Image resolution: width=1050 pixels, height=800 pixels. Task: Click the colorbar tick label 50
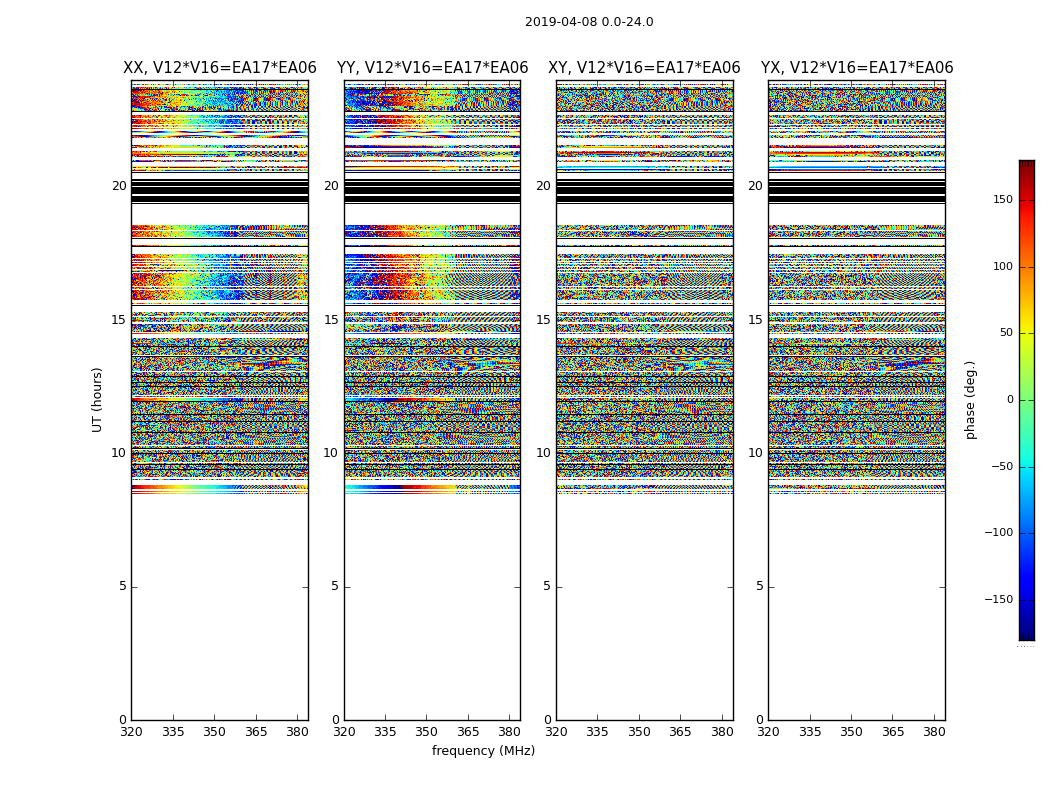(1006, 333)
